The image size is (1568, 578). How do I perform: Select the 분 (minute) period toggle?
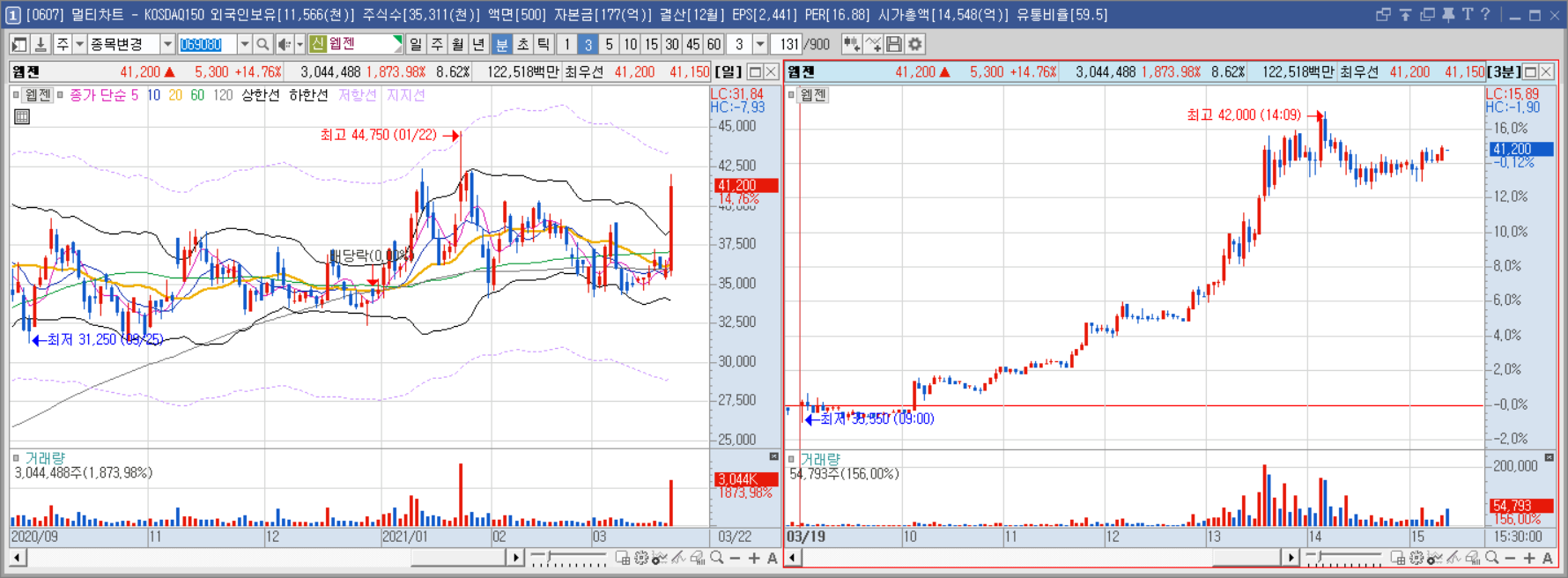tap(501, 44)
